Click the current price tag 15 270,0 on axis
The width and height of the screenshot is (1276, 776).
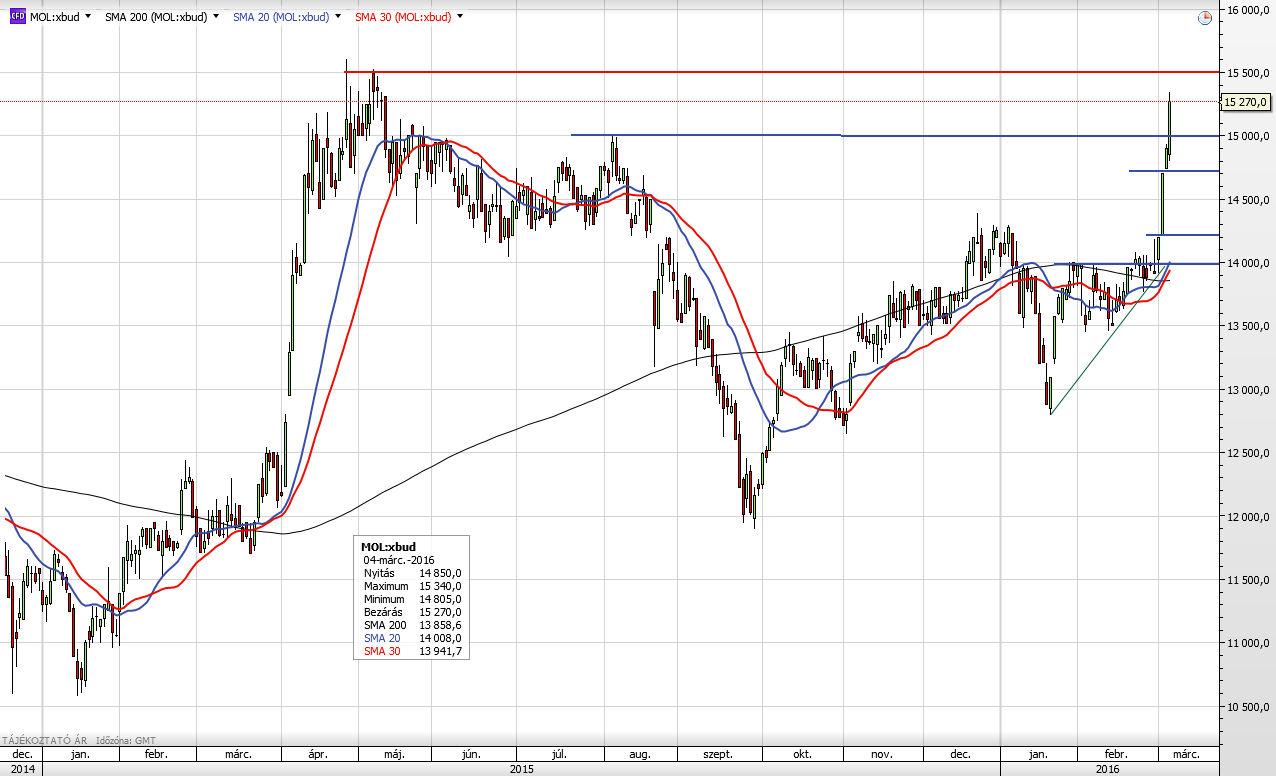tap(1246, 101)
